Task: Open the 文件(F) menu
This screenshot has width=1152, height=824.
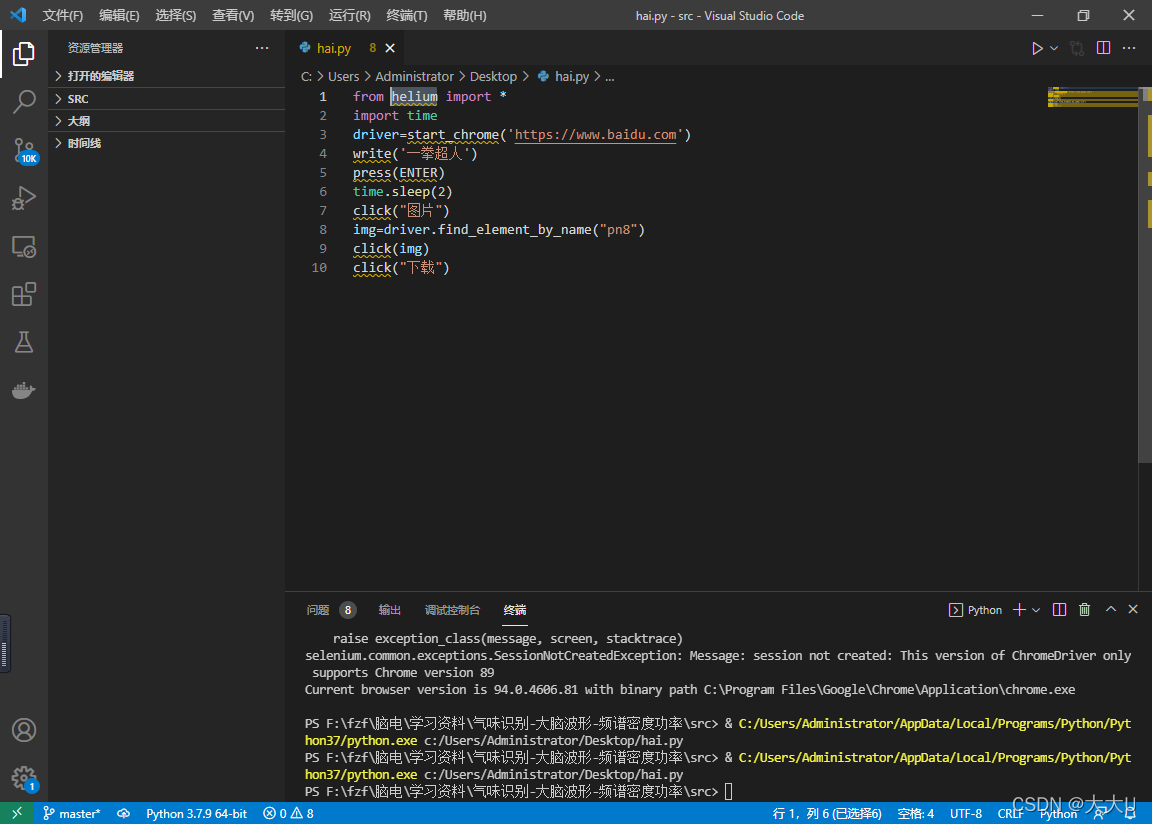Action: (x=62, y=15)
